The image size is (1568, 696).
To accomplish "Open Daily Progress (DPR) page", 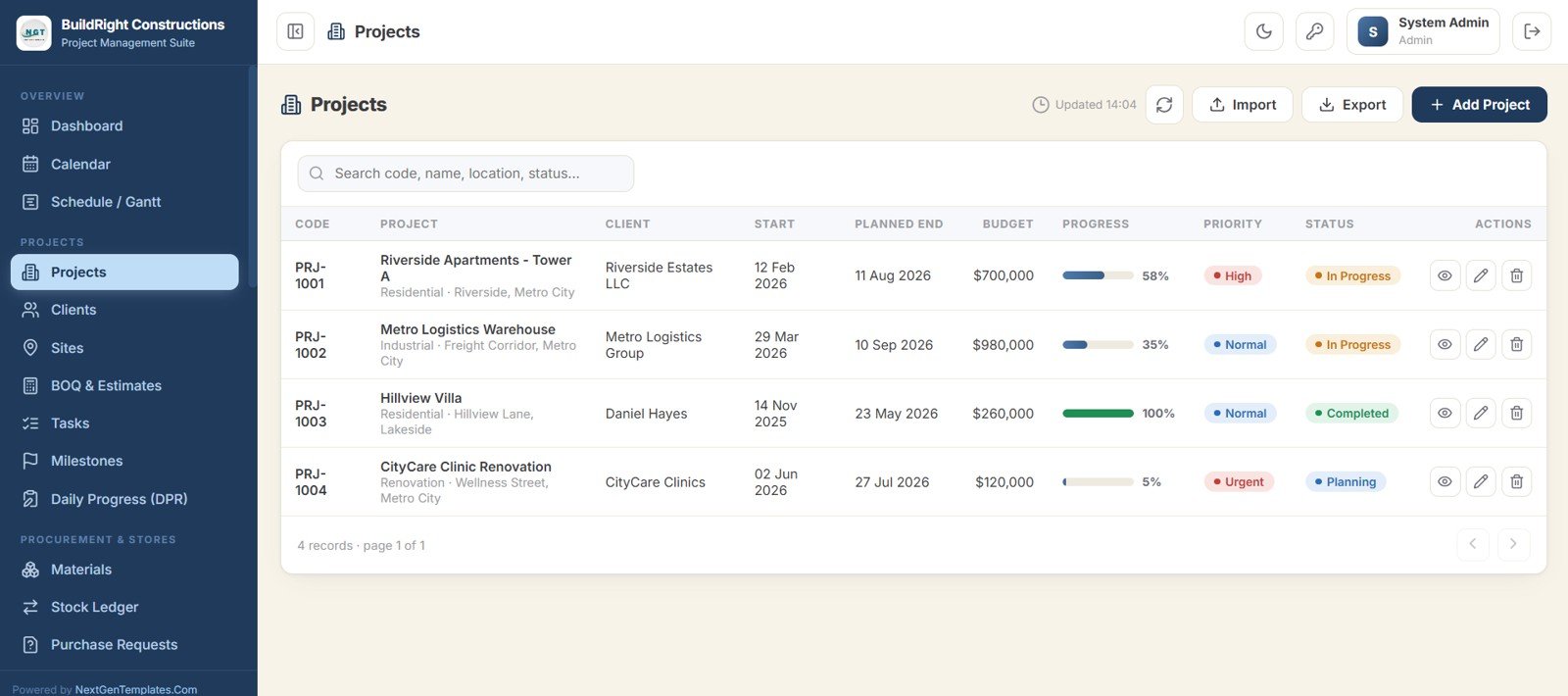I will (124, 499).
